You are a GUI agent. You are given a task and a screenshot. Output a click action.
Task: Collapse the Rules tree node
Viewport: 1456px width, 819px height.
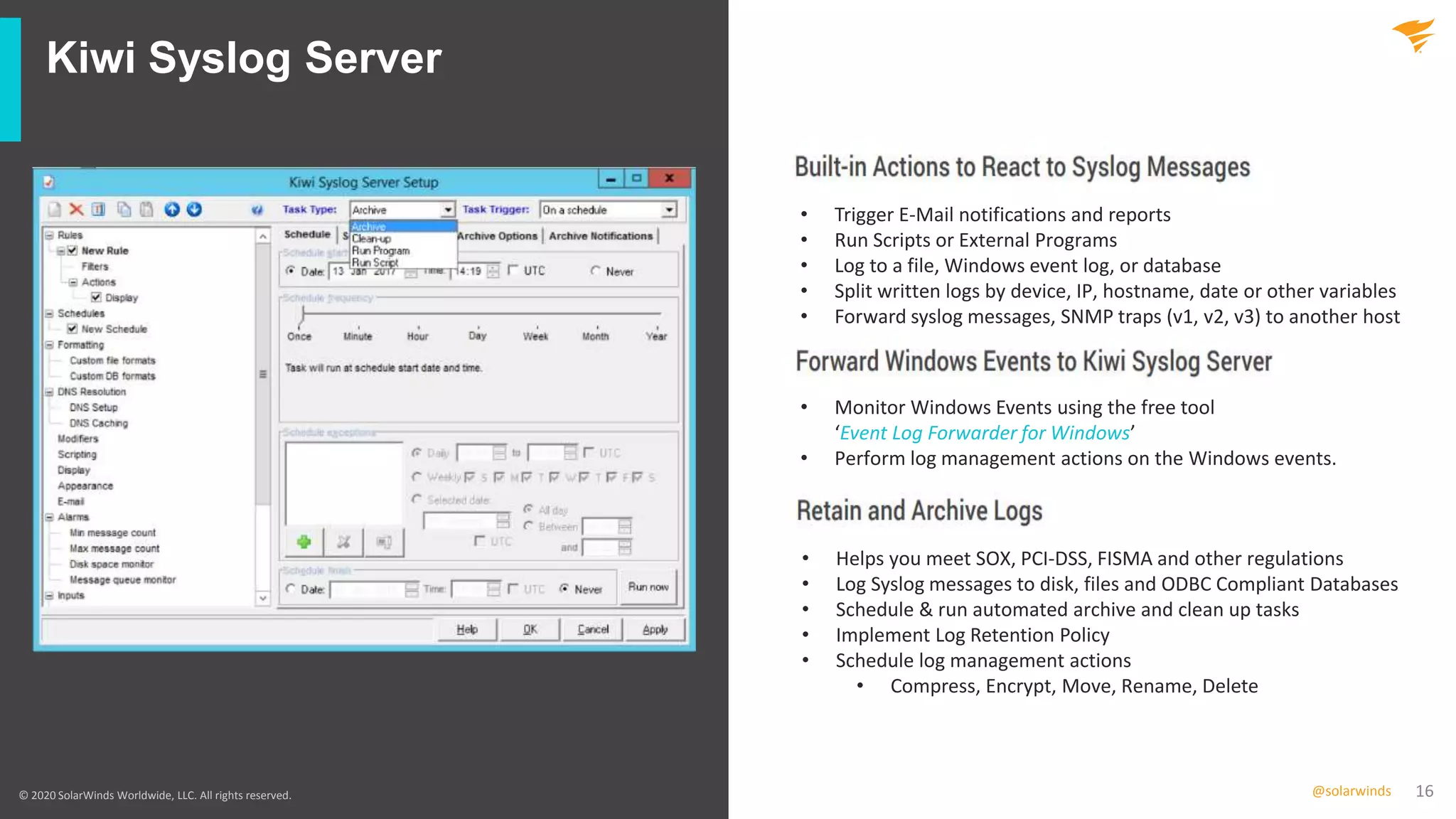[49, 235]
